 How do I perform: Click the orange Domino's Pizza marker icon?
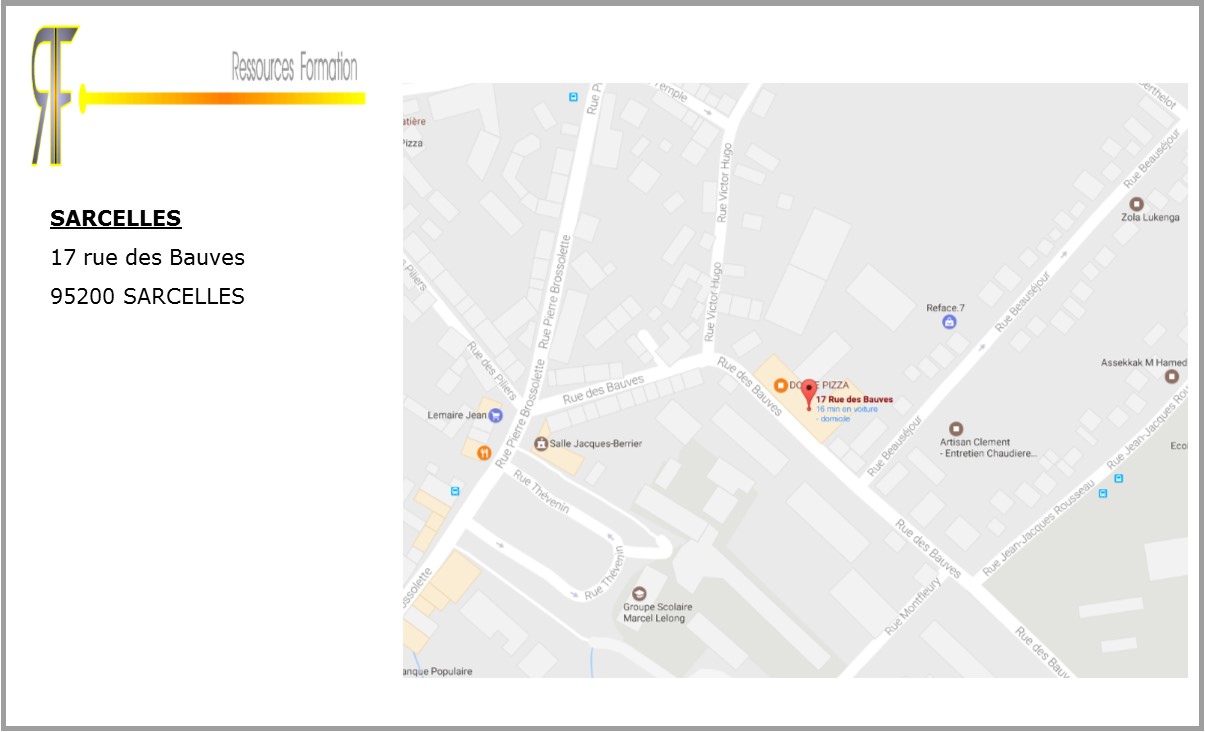click(781, 385)
